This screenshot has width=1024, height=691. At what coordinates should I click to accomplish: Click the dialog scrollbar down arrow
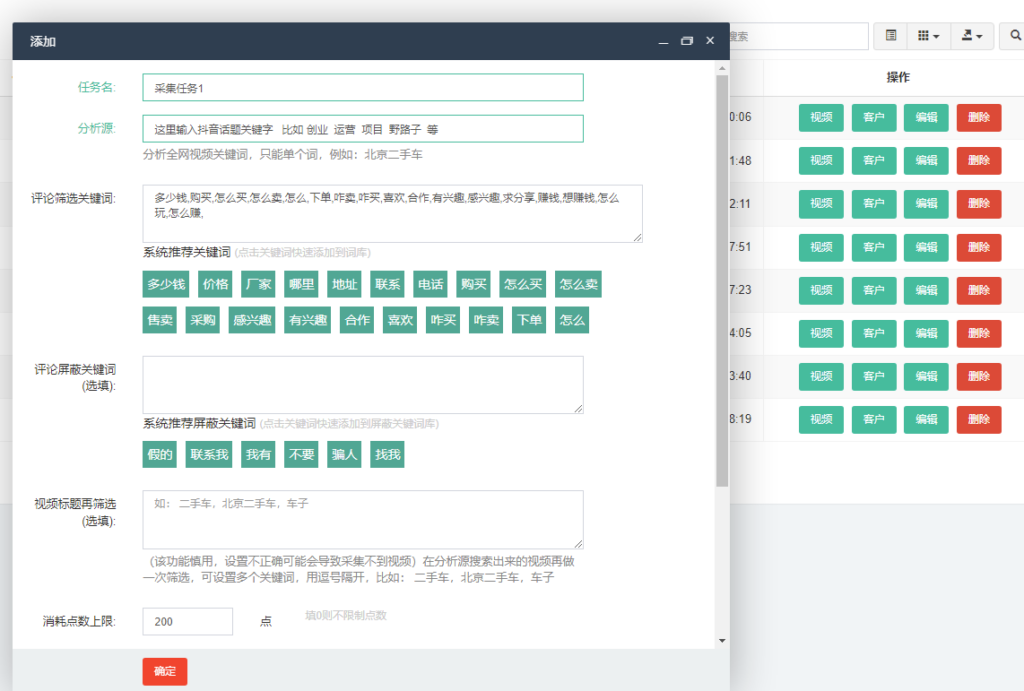[x=722, y=640]
